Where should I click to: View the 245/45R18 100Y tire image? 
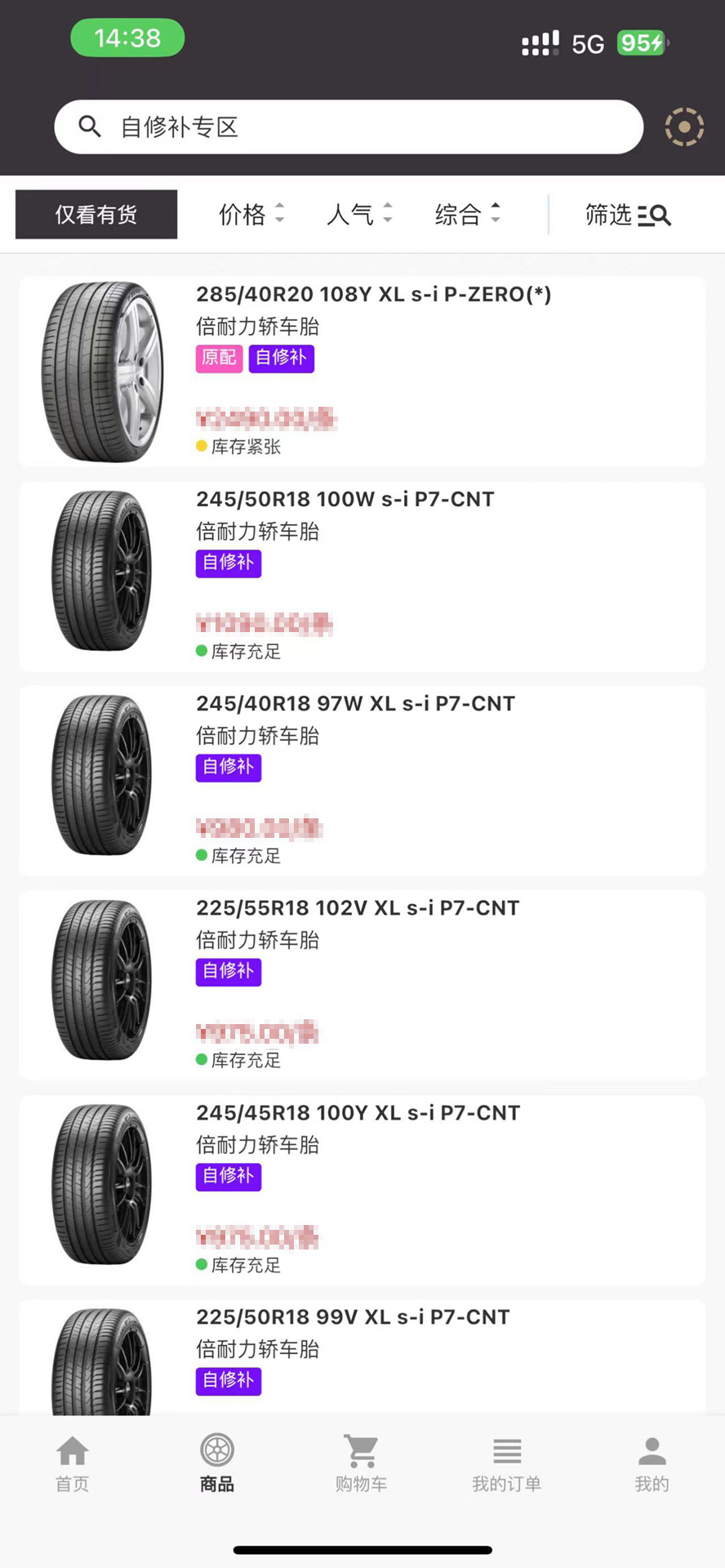tap(102, 1184)
